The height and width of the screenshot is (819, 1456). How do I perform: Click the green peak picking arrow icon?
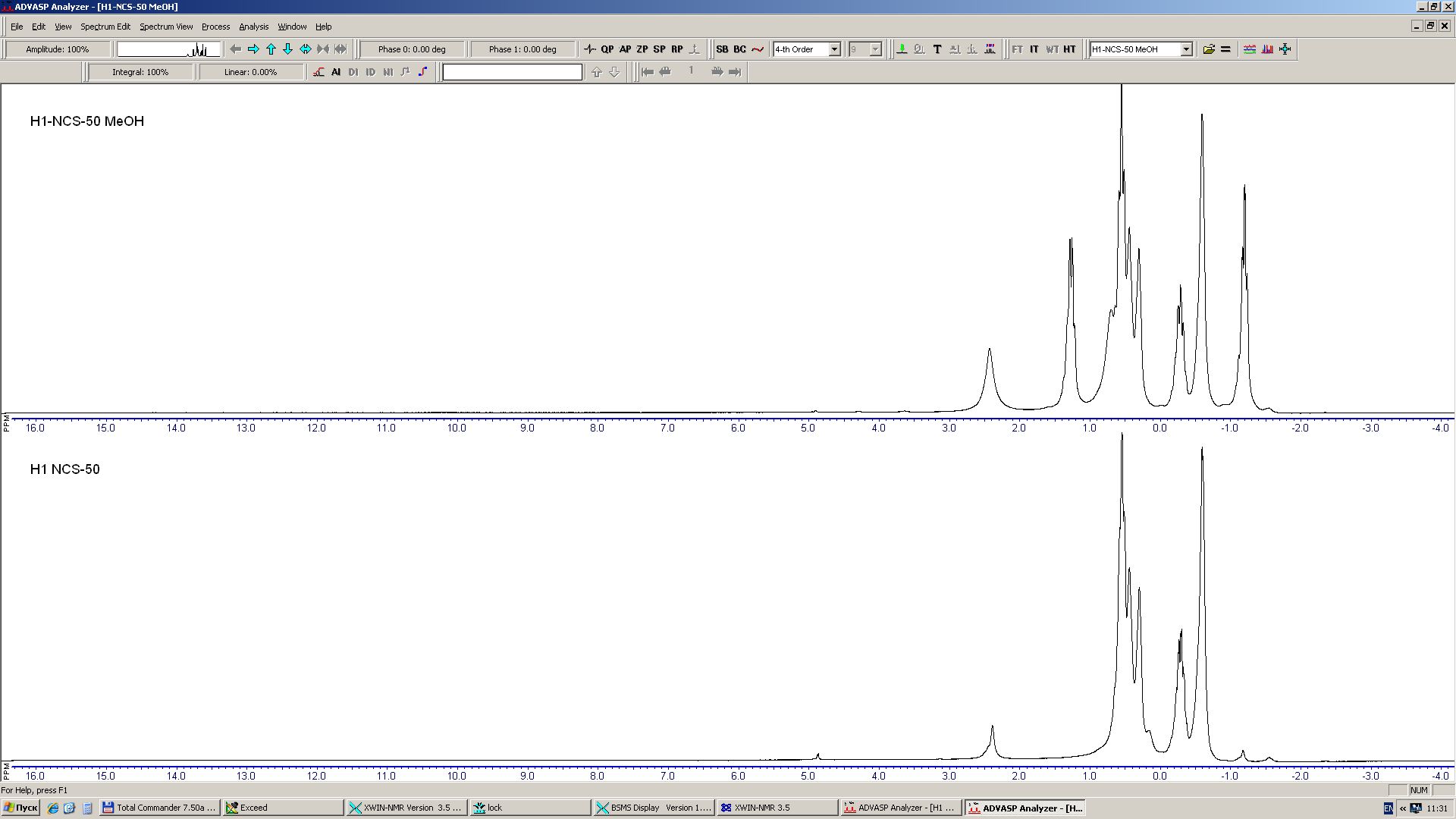(902, 49)
